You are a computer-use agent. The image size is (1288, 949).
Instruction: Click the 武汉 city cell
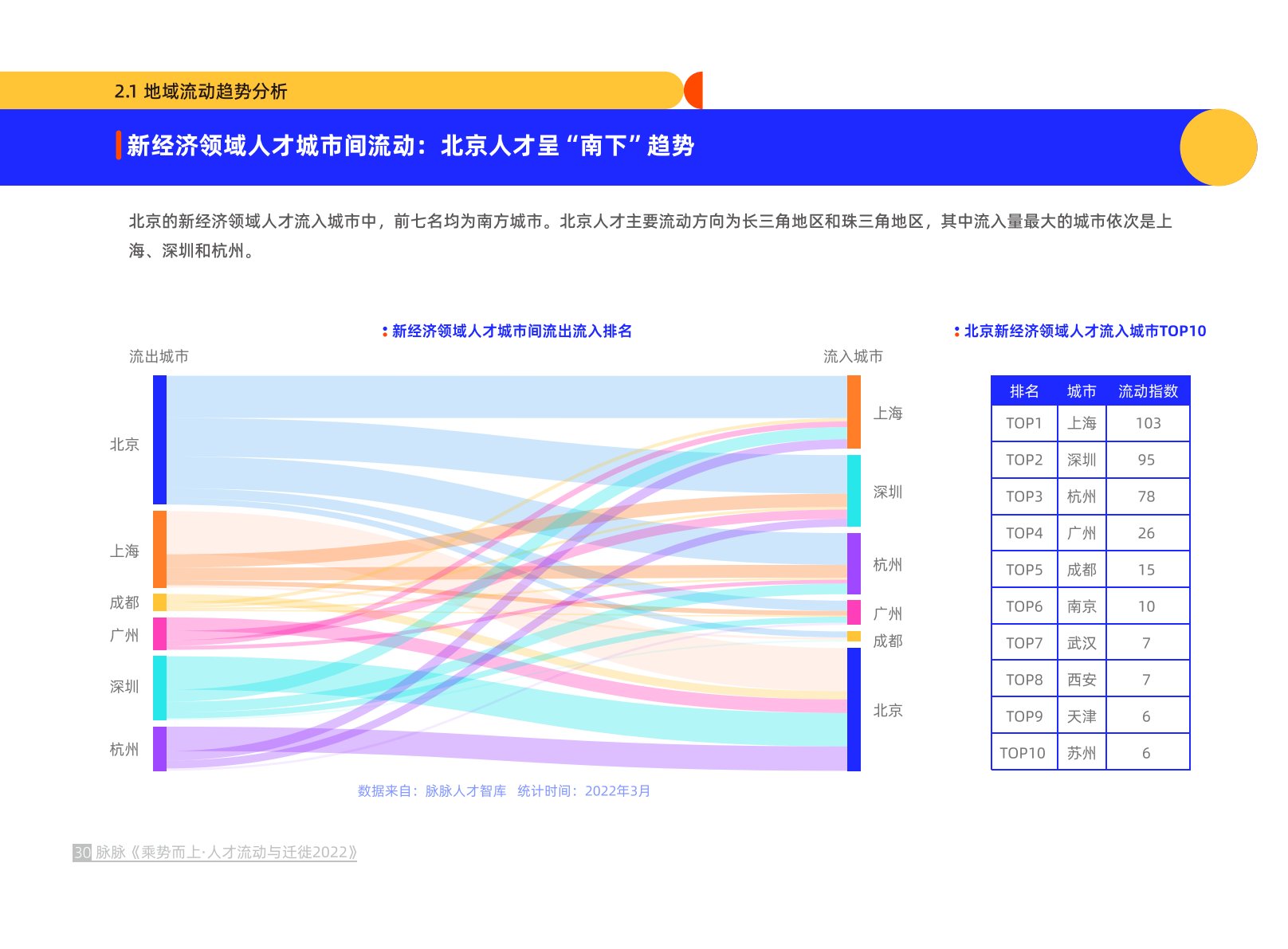coord(1082,643)
